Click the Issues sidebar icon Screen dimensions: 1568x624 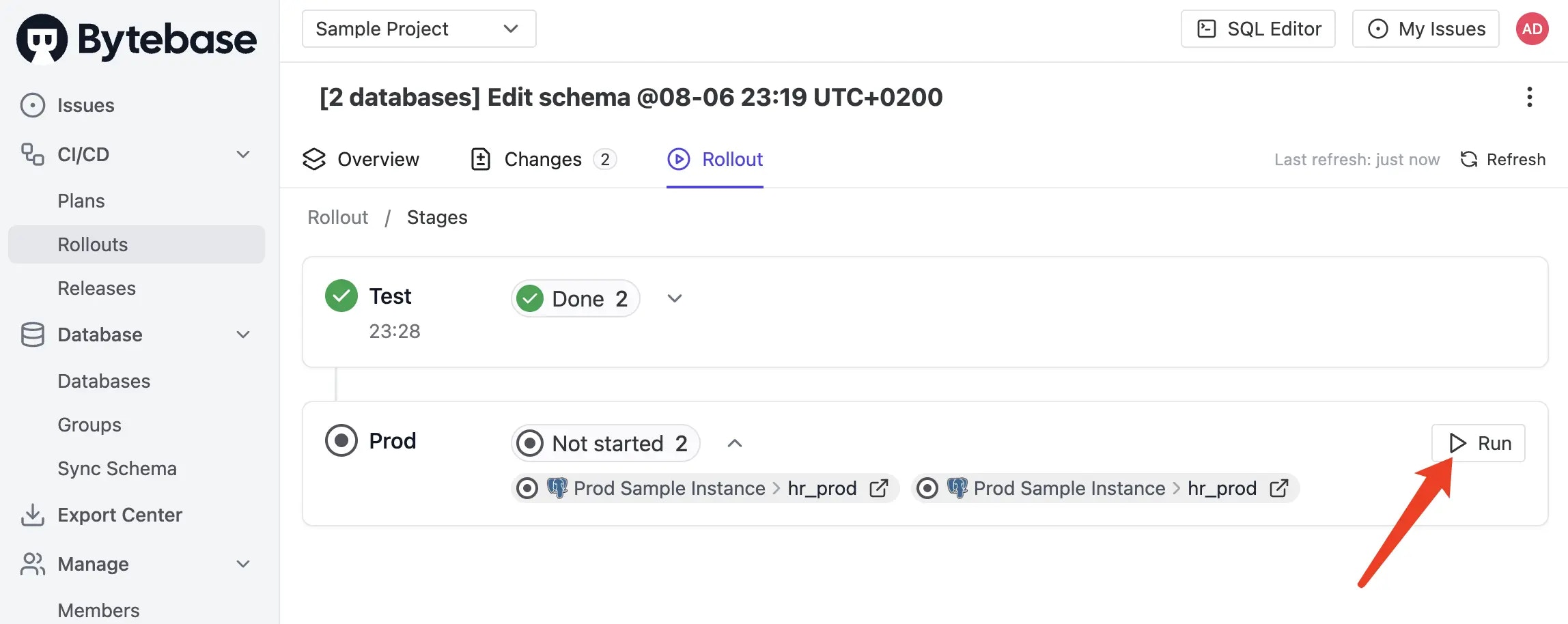pyautogui.click(x=32, y=105)
